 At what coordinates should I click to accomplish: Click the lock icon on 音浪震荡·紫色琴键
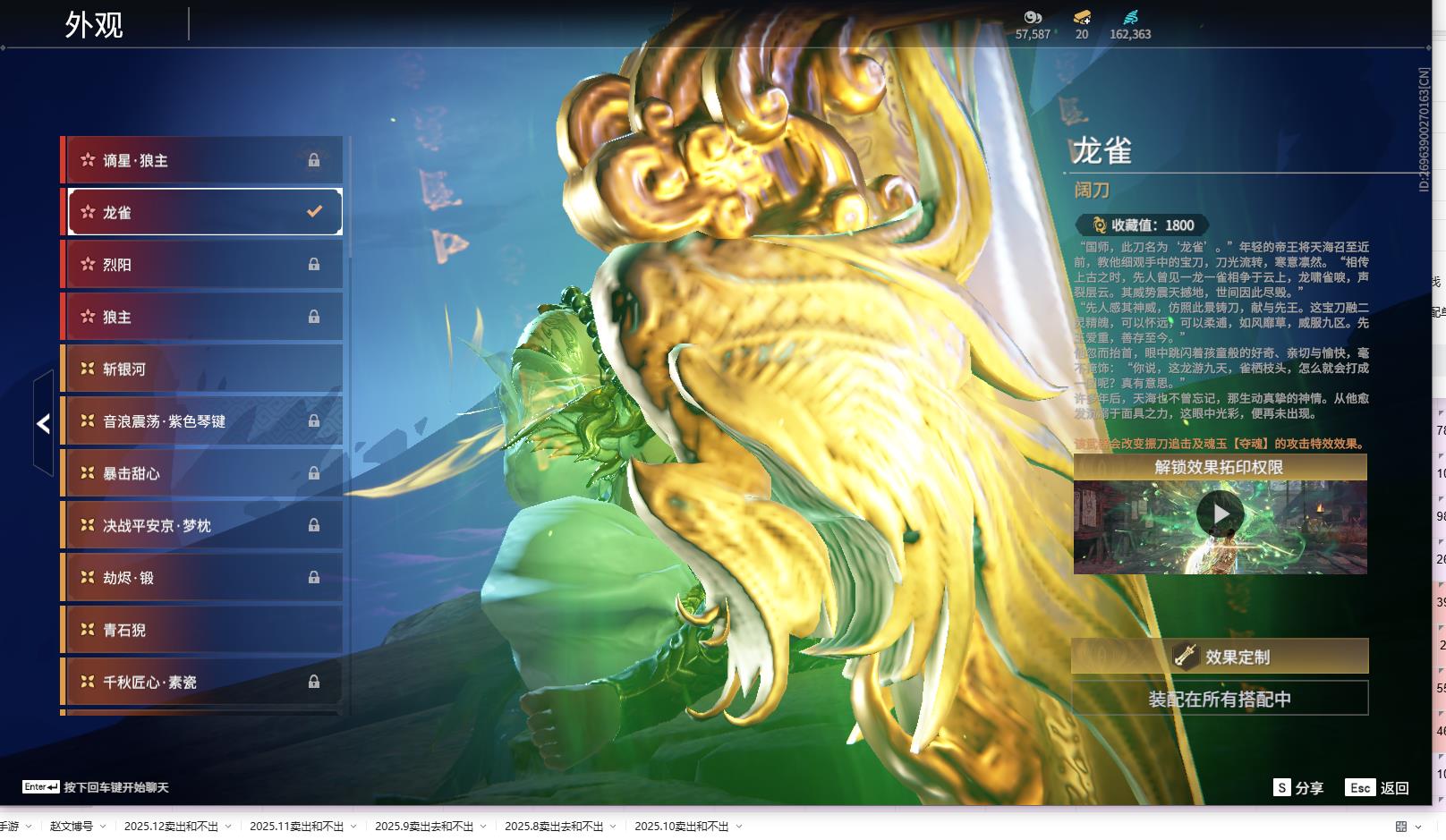pyautogui.click(x=314, y=420)
